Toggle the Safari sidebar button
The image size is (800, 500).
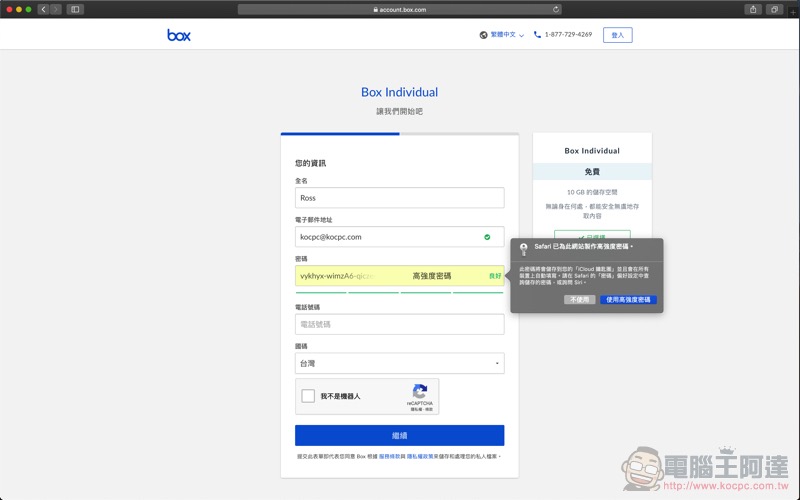(x=75, y=9)
